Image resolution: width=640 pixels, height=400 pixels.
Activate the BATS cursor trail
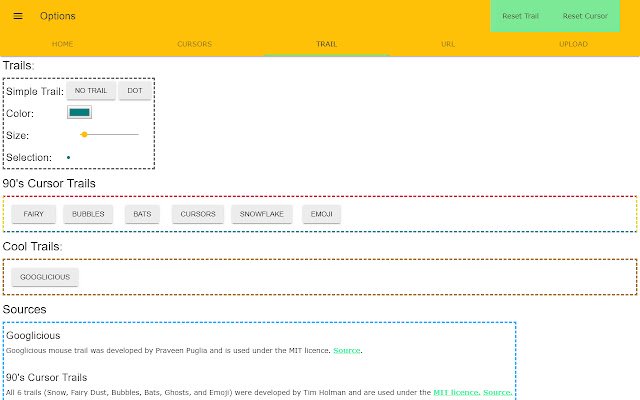click(142, 214)
